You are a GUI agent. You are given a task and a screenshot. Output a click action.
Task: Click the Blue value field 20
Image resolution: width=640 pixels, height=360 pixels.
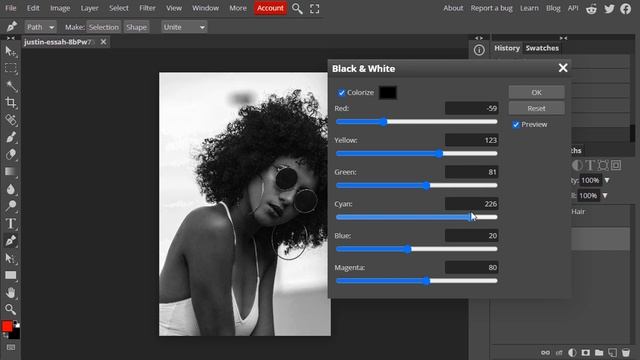(x=471, y=236)
